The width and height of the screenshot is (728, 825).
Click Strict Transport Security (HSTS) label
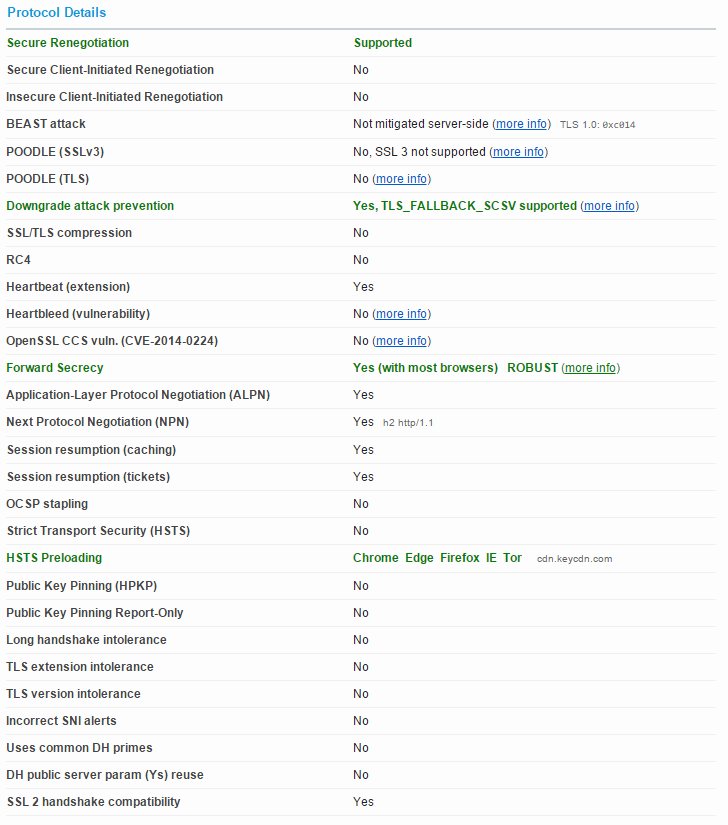coord(98,531)
